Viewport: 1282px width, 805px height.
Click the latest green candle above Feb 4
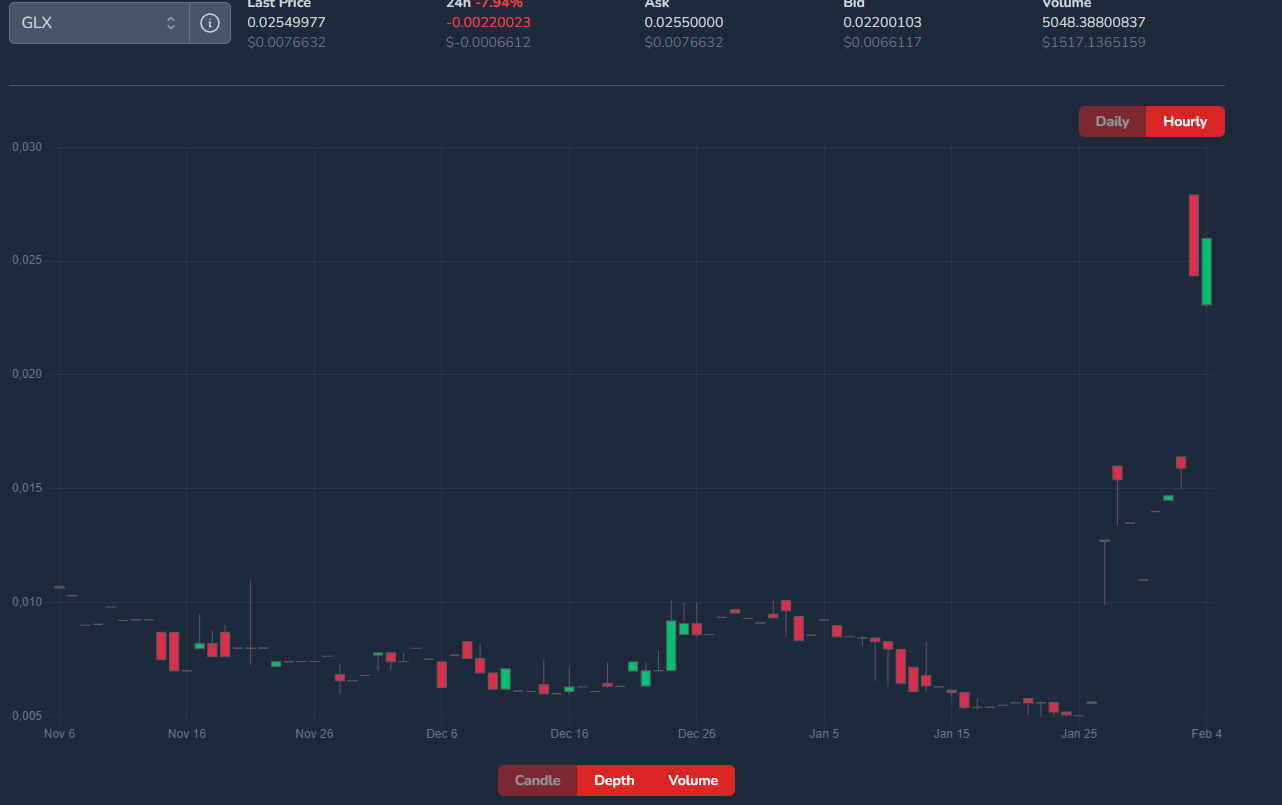[1207, 271]
